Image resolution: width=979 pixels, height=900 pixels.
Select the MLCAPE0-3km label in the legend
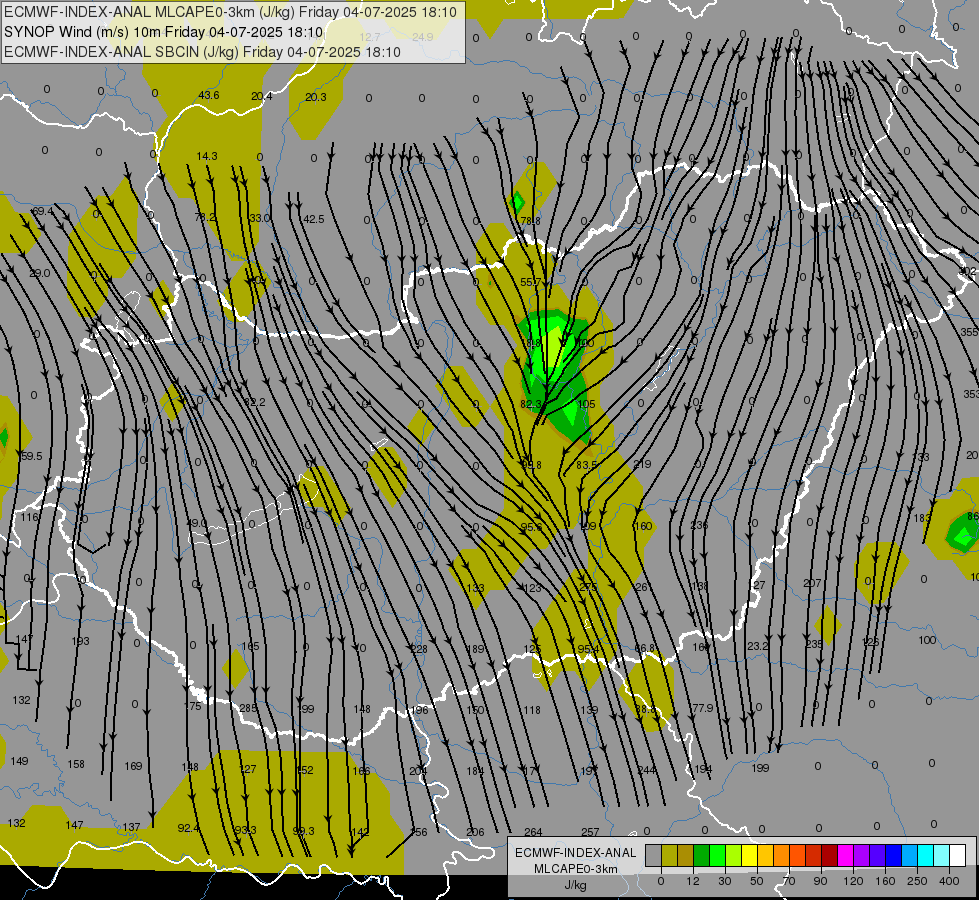click(x=576, y=869)
